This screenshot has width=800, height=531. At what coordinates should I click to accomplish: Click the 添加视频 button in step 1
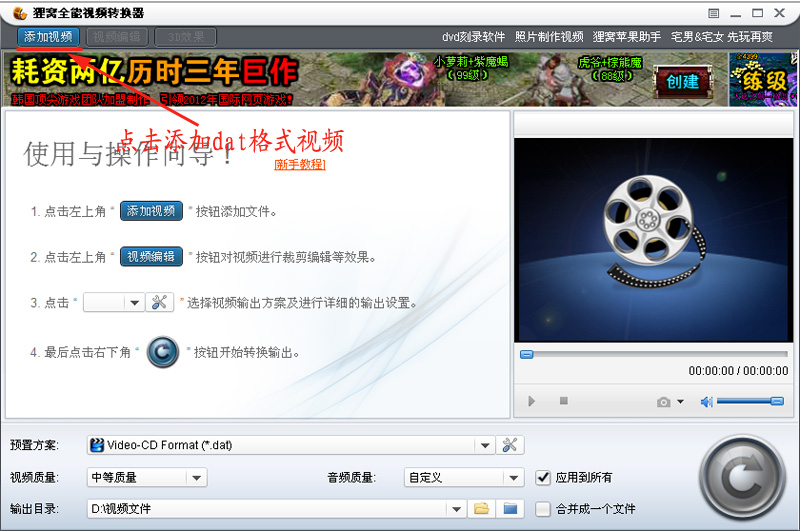point(151,211)
